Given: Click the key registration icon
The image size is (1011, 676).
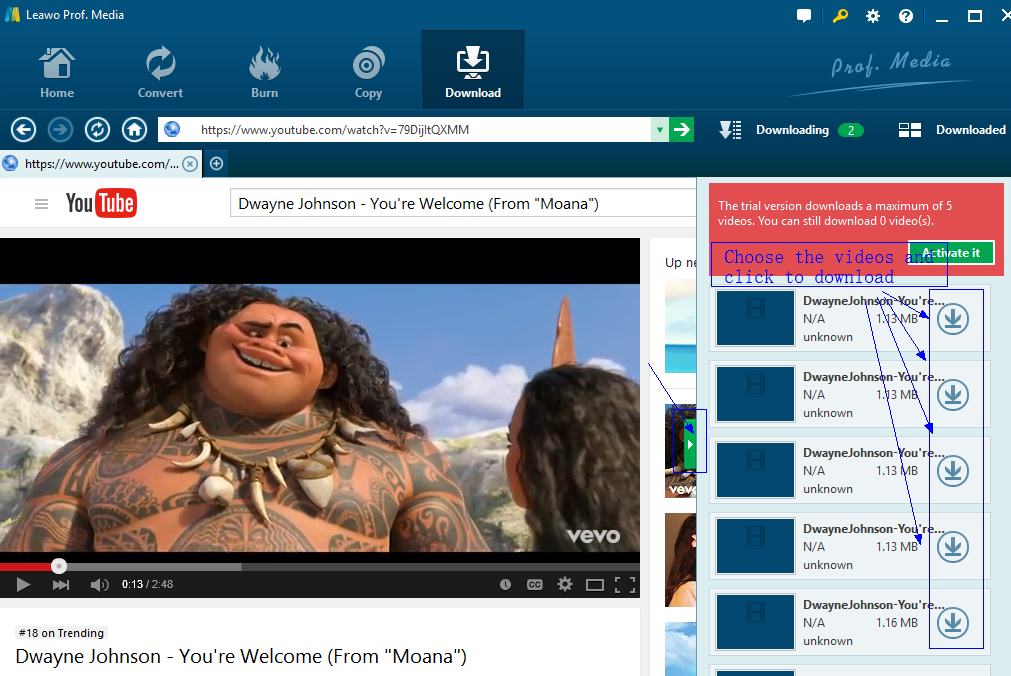Looking at the screenshot, I should (x=839, y=15).
